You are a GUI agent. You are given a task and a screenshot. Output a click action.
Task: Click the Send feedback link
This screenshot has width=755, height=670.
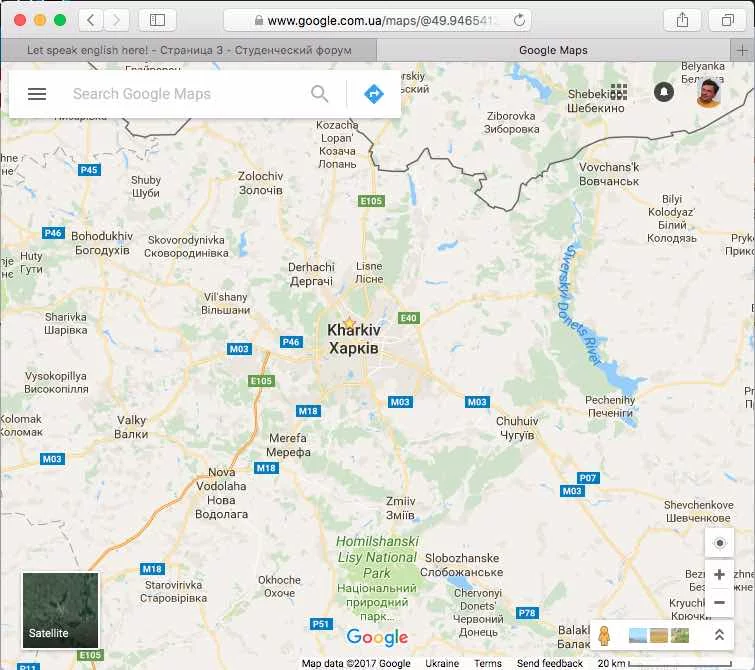pyautogui.click(x=550, y=663)
